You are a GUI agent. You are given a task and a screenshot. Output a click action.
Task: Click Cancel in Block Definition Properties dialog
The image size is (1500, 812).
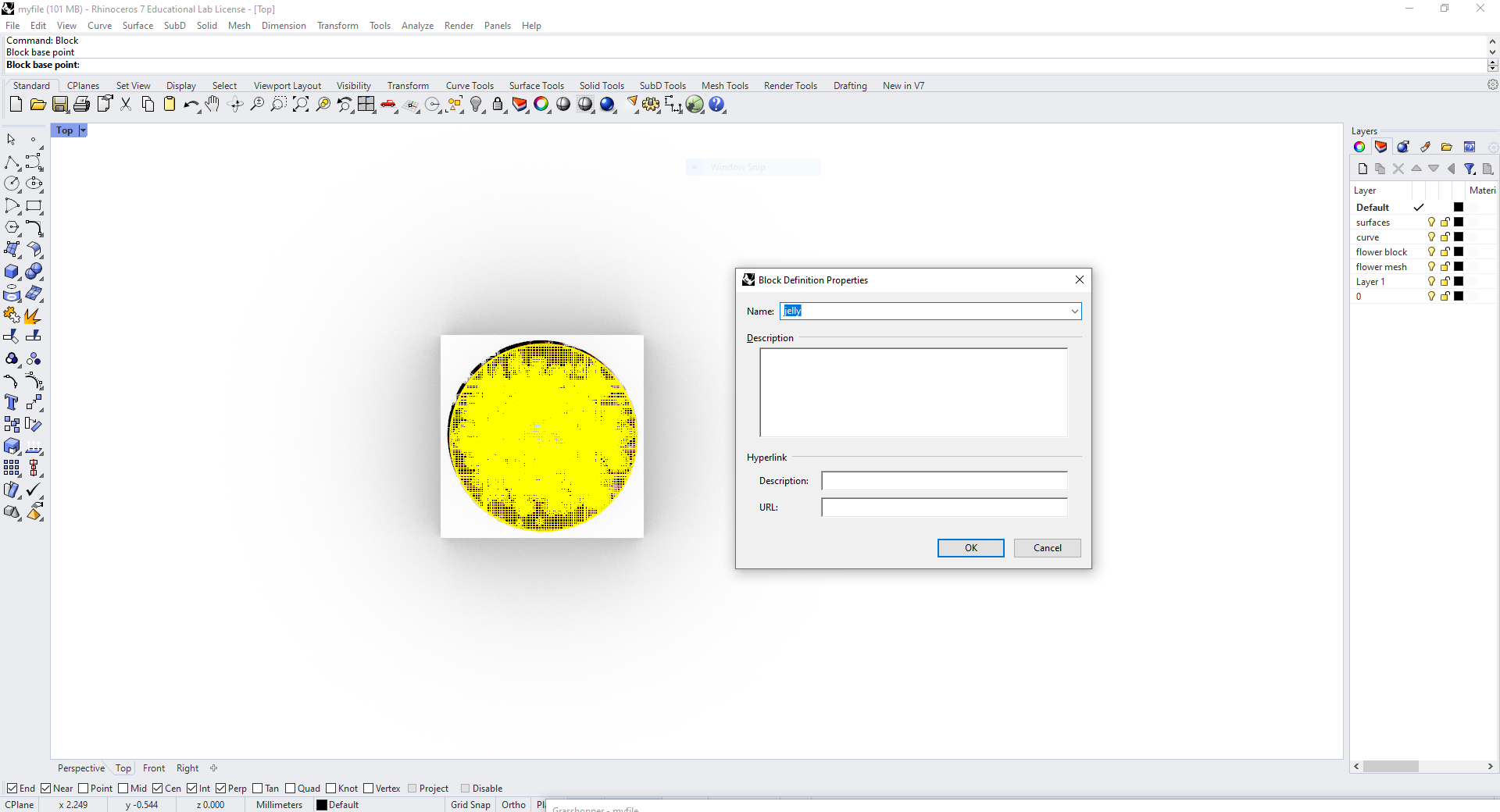(x=1048, y=548)
